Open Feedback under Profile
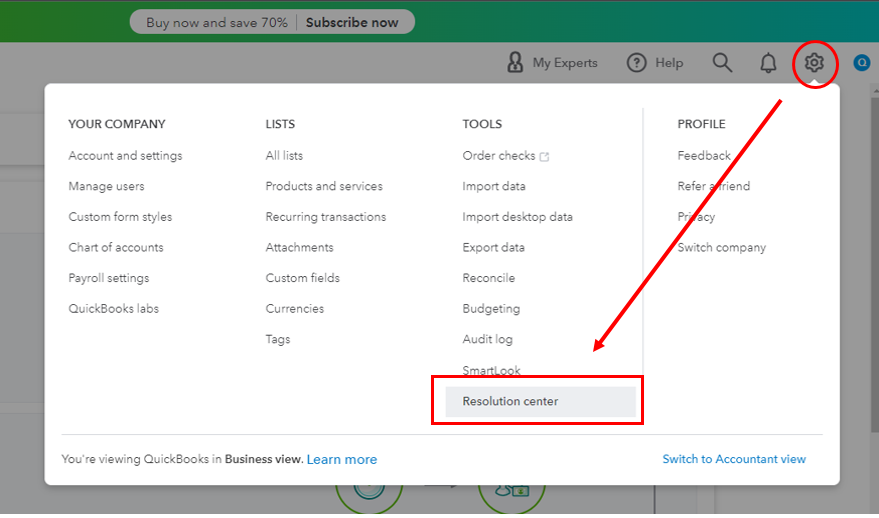 coord(704,155)
